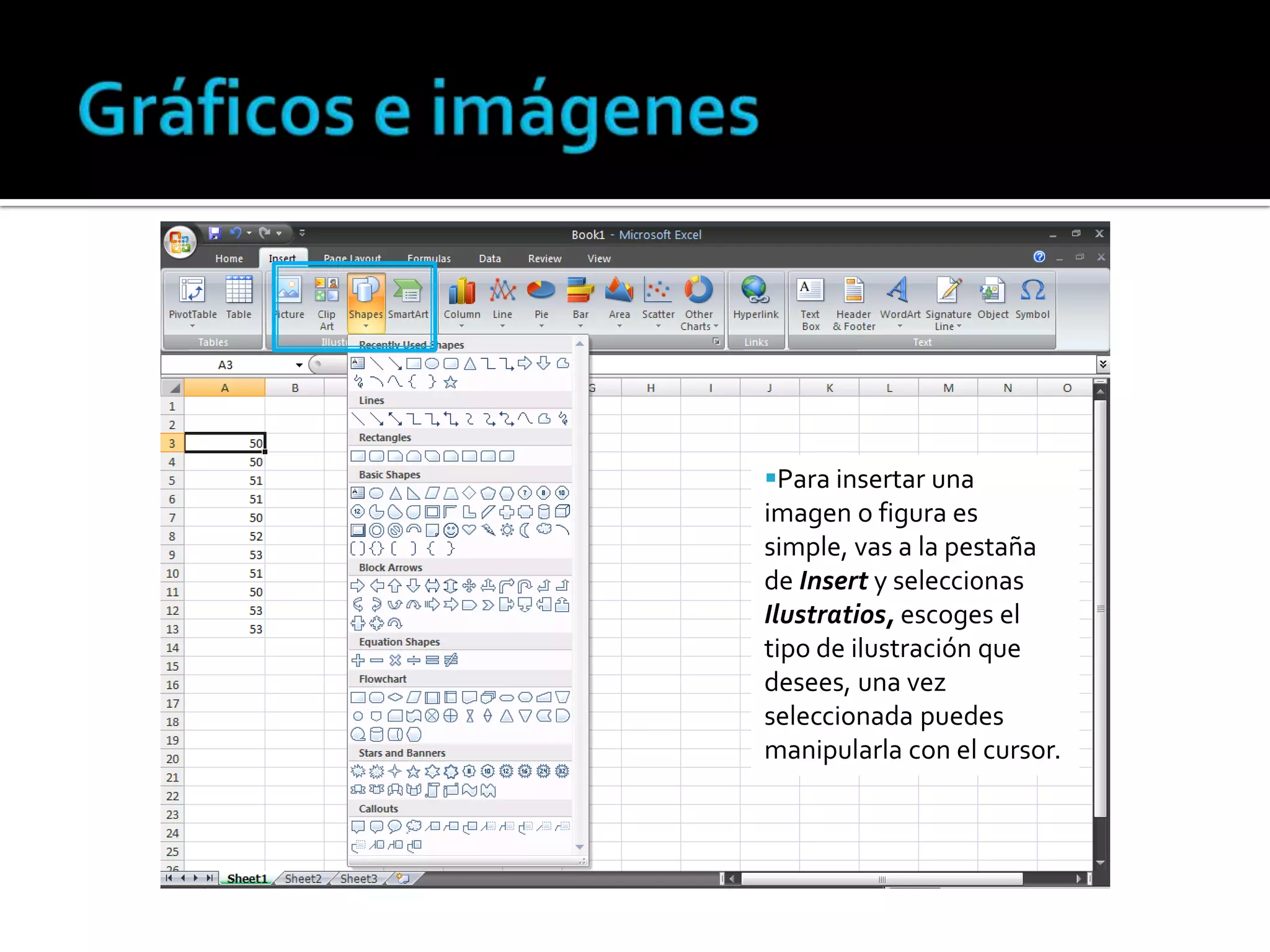Screen dimensions: 1270x952
Task: Select the Sheet1 tab
Action: tap(247, 878)
